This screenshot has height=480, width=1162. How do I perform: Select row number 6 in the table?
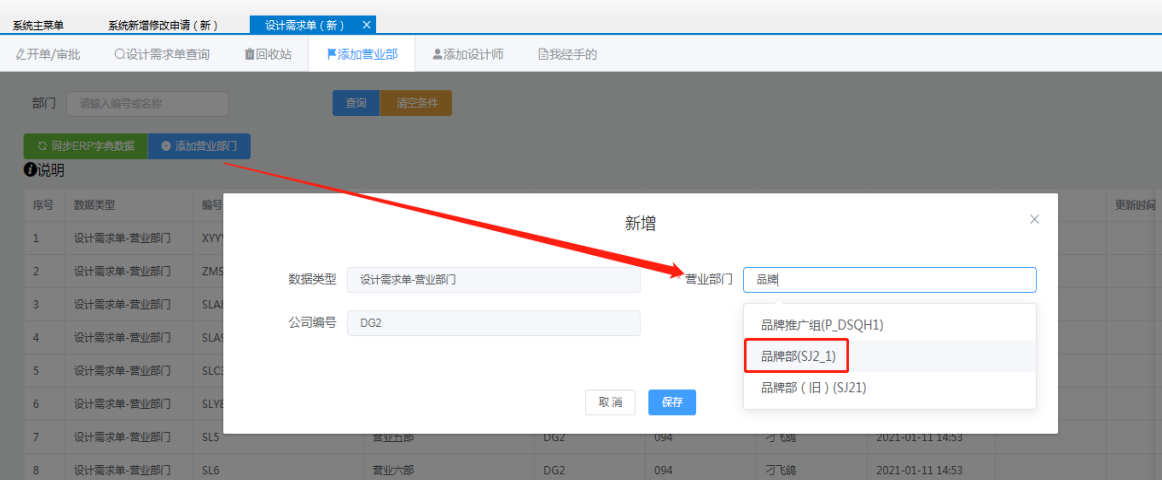tap(36, 404)
